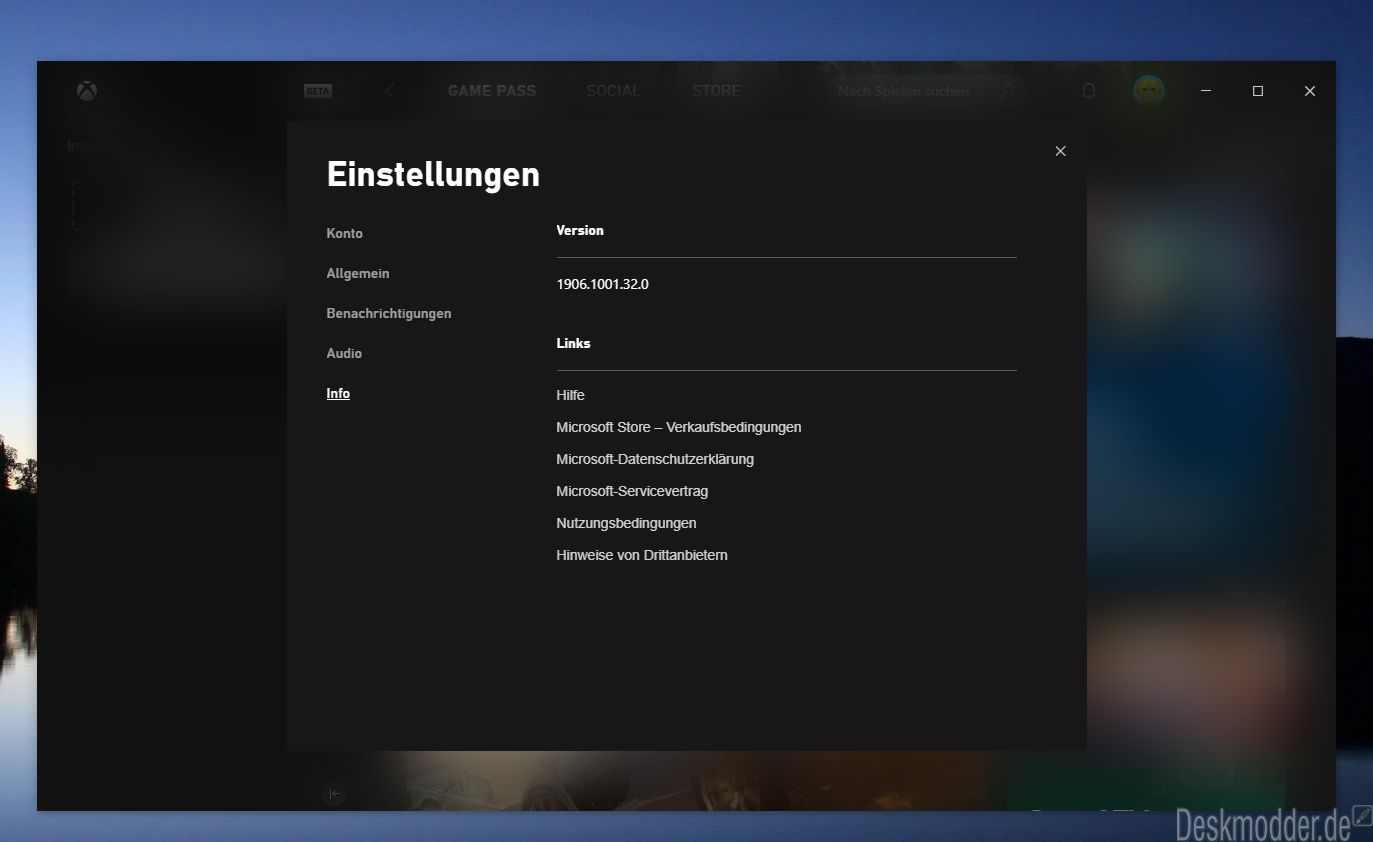Image resolution: width=1373 pixels, height=842 pixels.
Task: Click the search magnifier icon
Action: (1008, 91)
